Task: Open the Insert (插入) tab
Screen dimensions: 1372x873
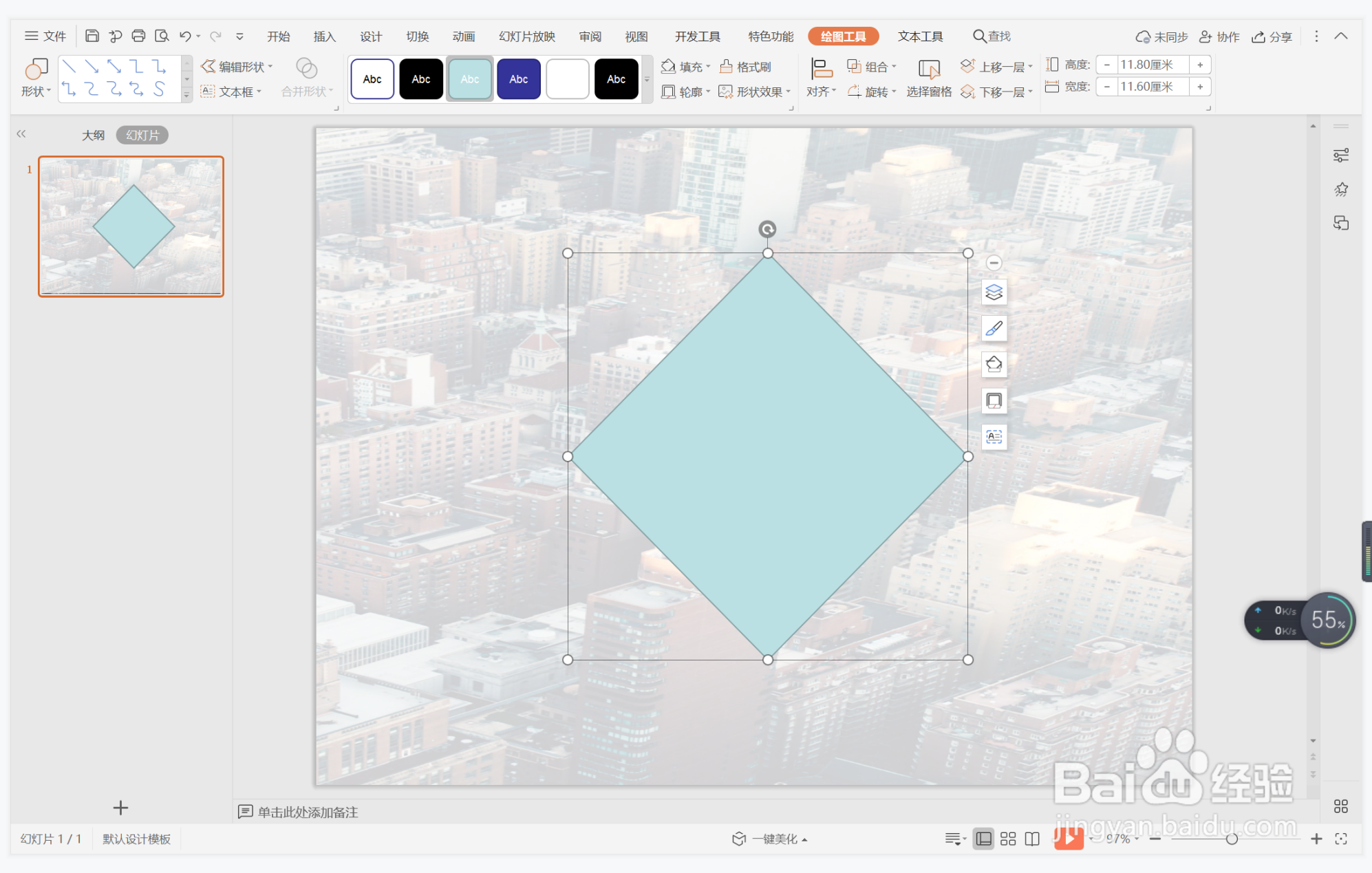Action: coord(324,36)
